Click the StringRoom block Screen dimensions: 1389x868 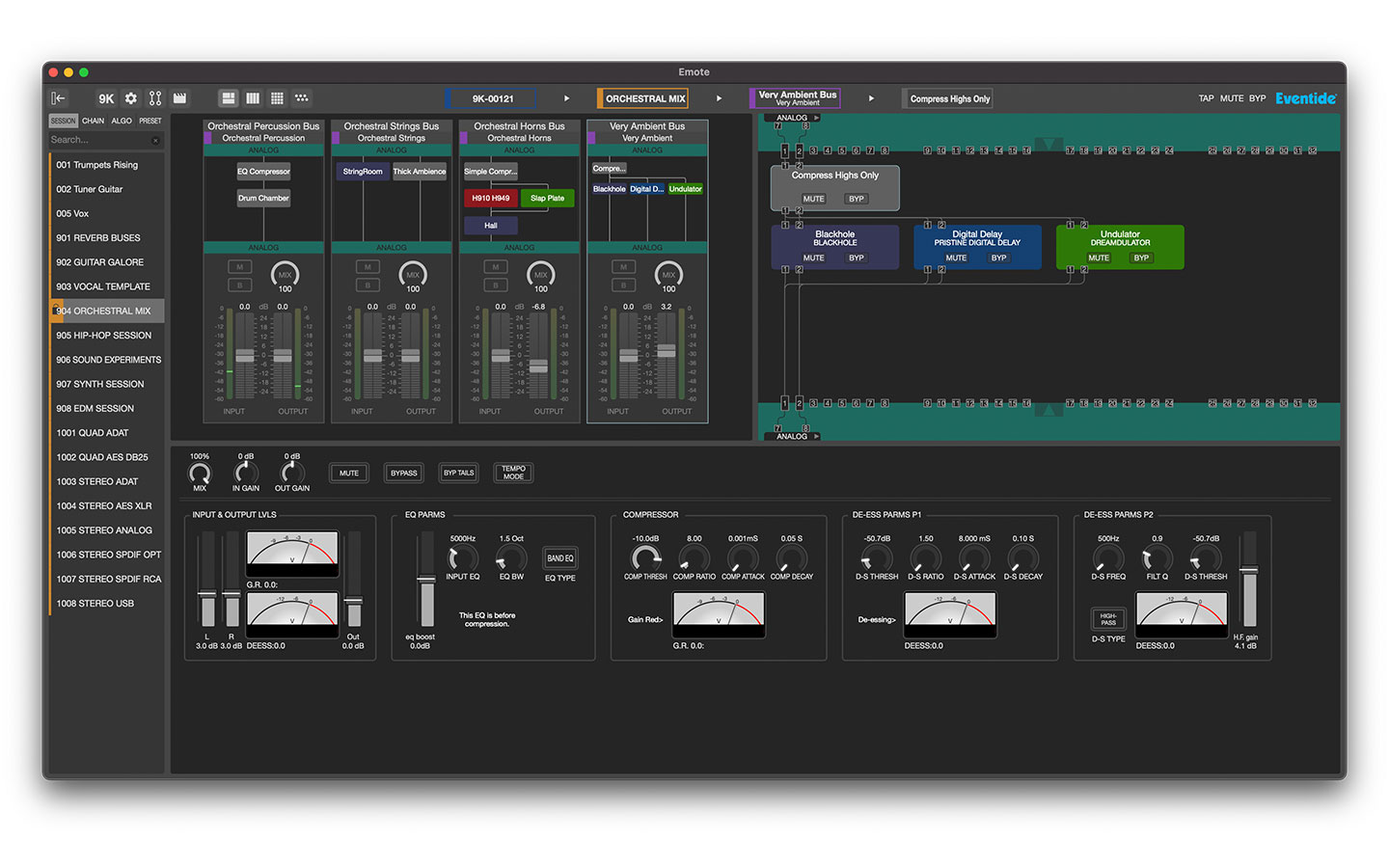[x=363, y=172]
